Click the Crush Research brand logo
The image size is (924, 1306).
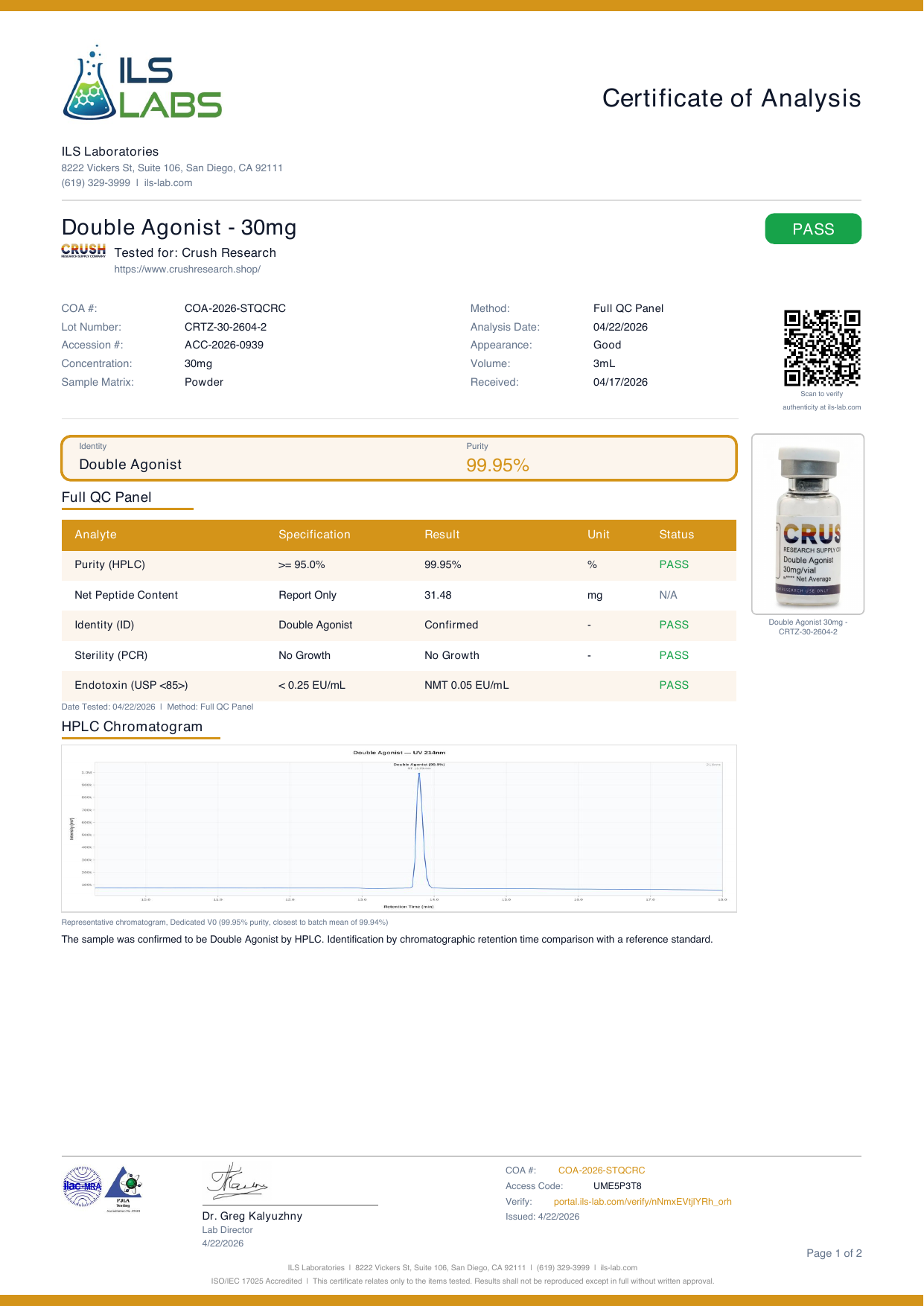[x=83, y=250]
